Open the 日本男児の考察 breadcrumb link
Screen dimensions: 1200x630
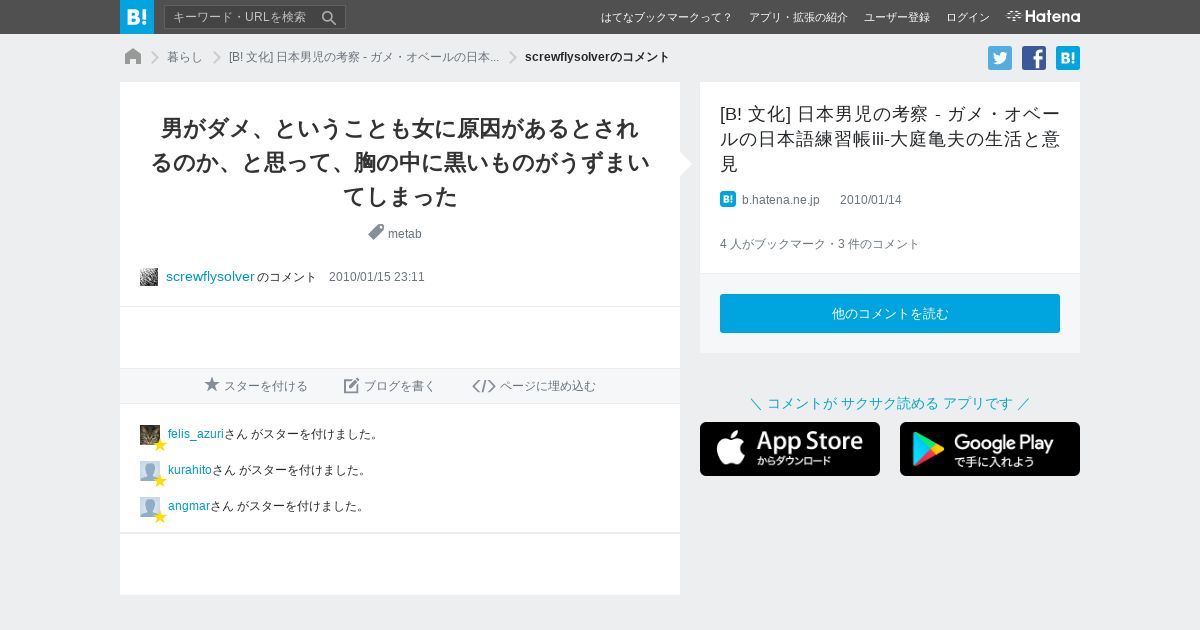click(364, 57)
